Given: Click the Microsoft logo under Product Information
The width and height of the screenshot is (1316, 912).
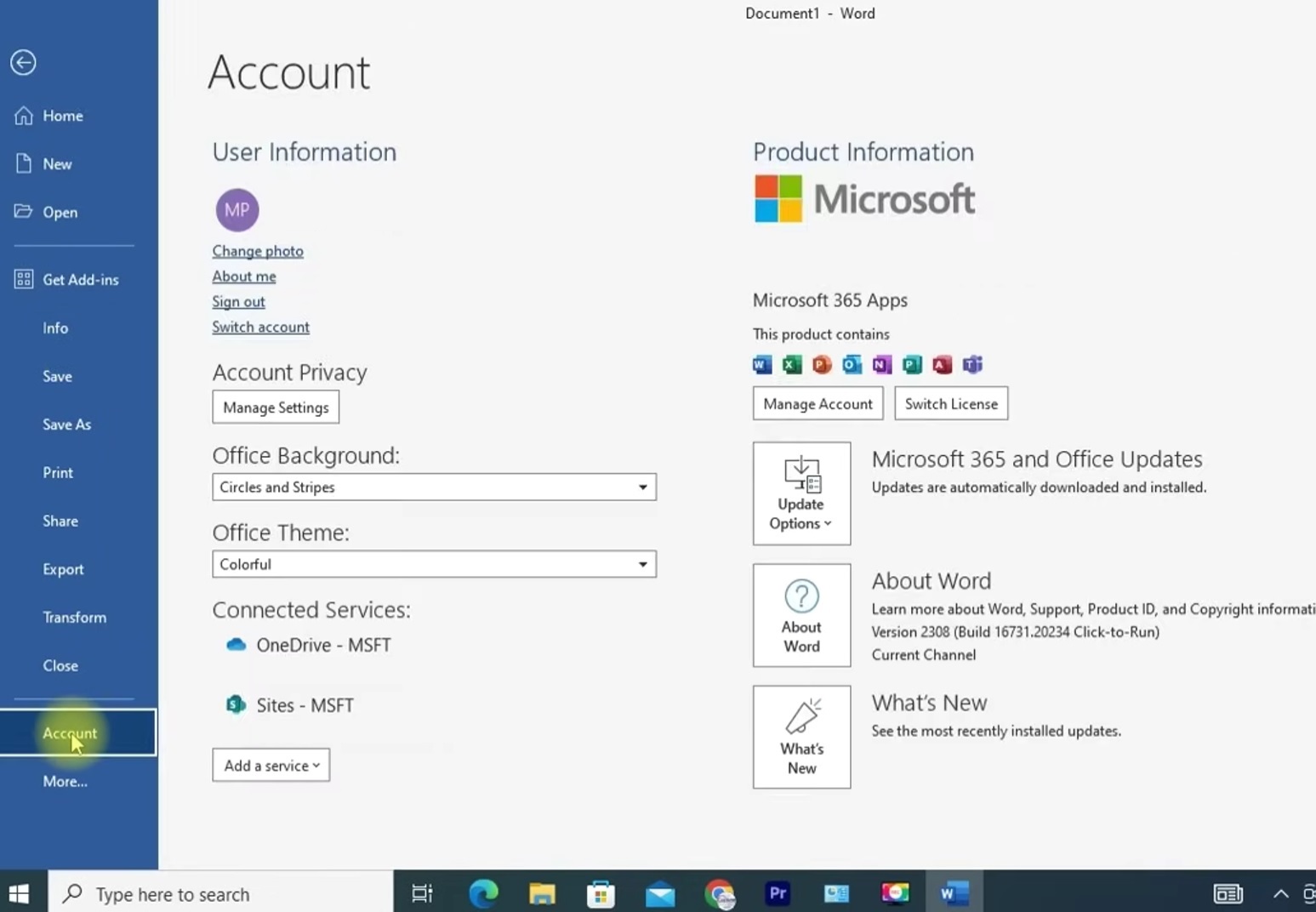Looking at the screenshot, I should [x=864, y=199].
